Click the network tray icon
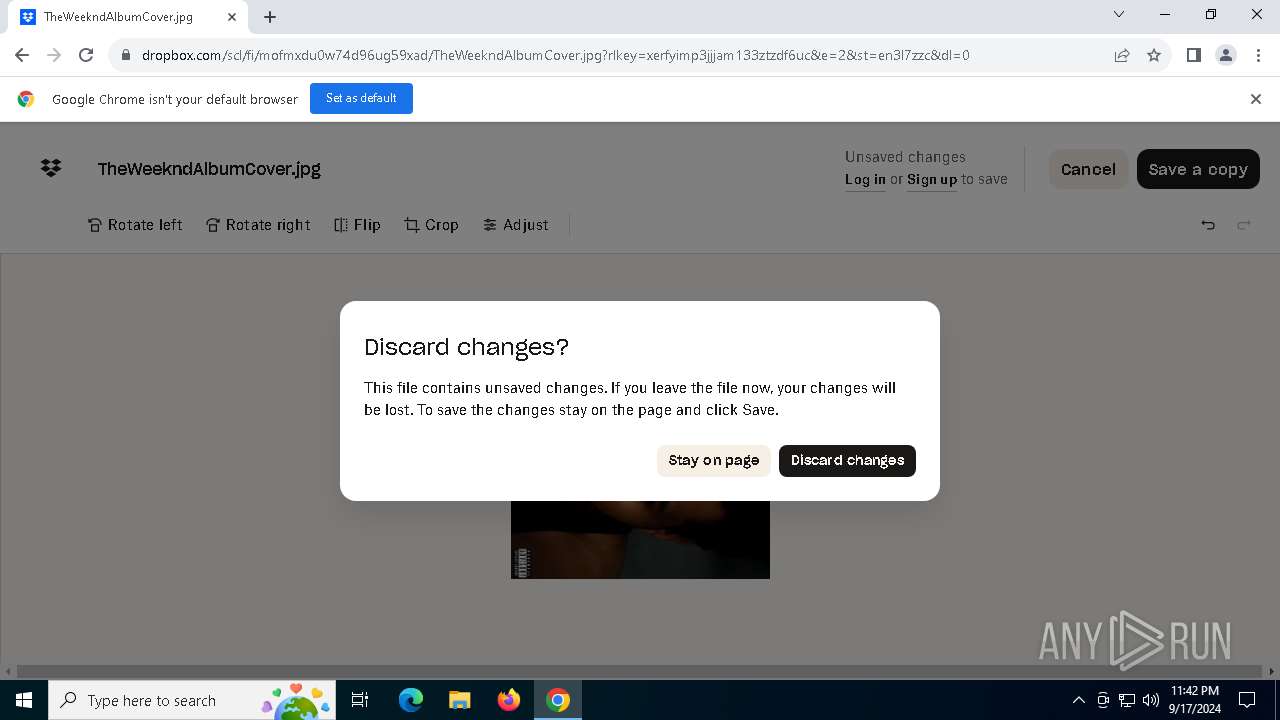Image resolution: width=1280 pixels, height=720 pixels. 1127,700
